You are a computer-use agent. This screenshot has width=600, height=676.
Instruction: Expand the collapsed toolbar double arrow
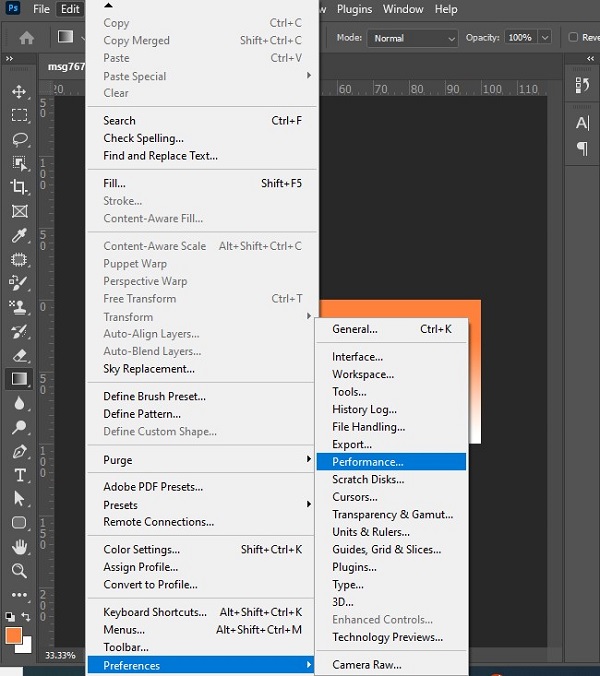9,58
